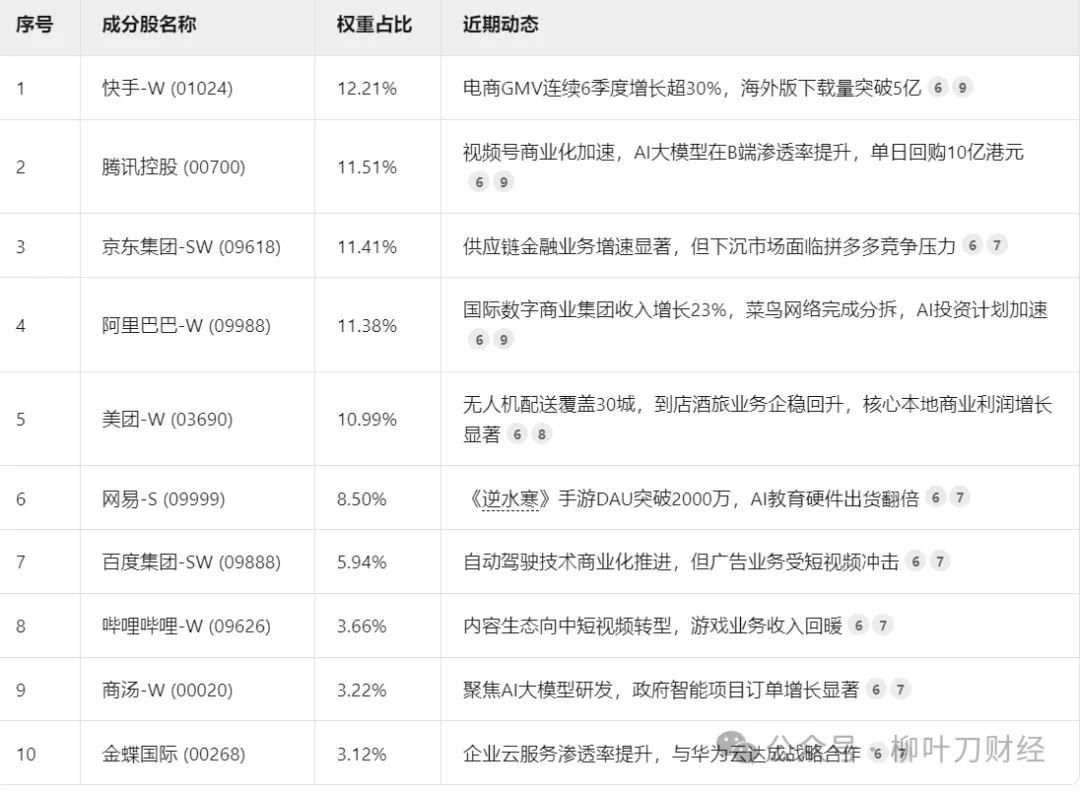Screen dimensions: 1080x792
Task: Open citation 6 in the 商汤-W row
Action: tap(875, 689)
